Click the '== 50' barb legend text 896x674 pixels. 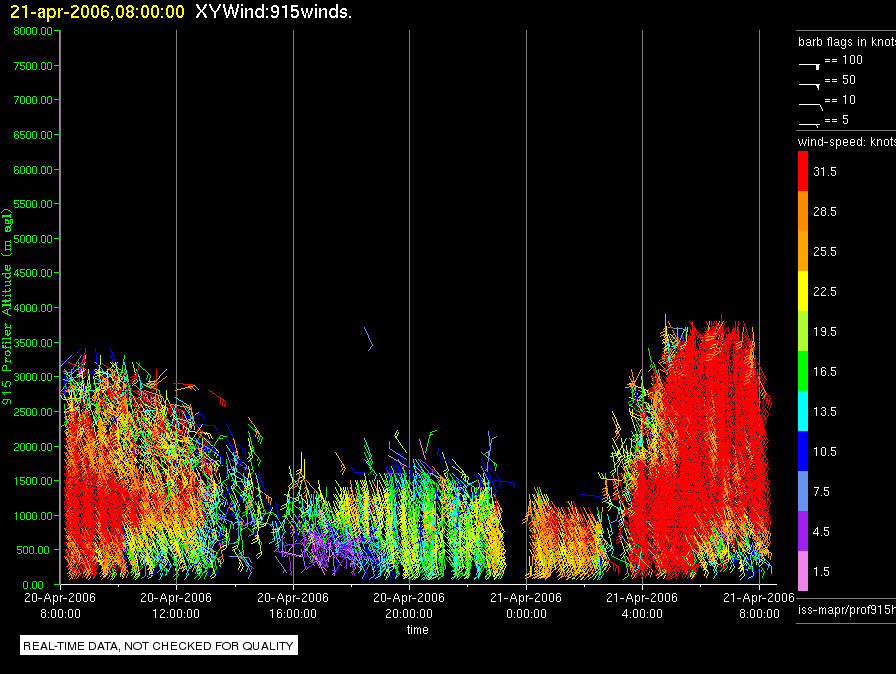coord(840,80)
